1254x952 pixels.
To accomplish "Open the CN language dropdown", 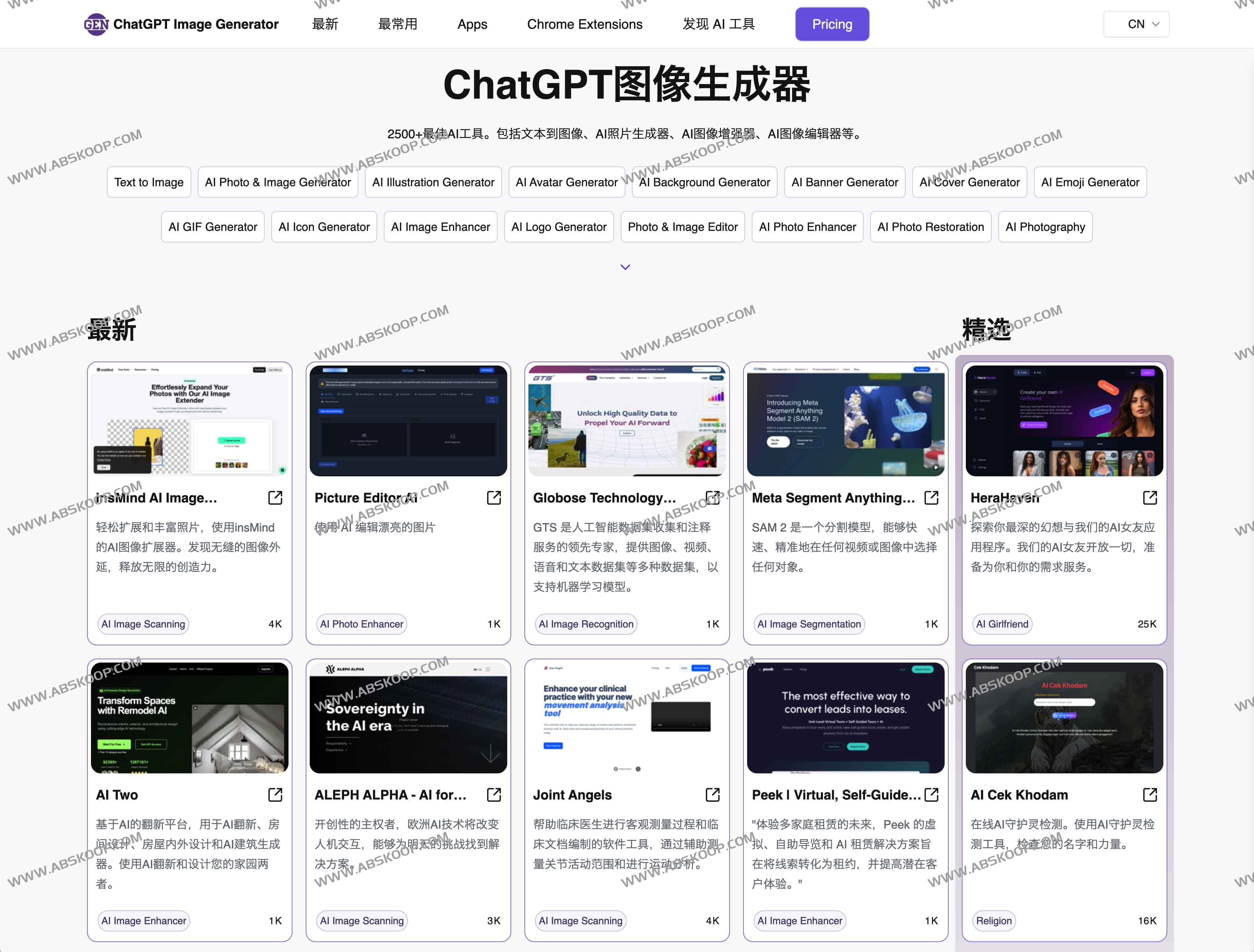I will 1136,24.
